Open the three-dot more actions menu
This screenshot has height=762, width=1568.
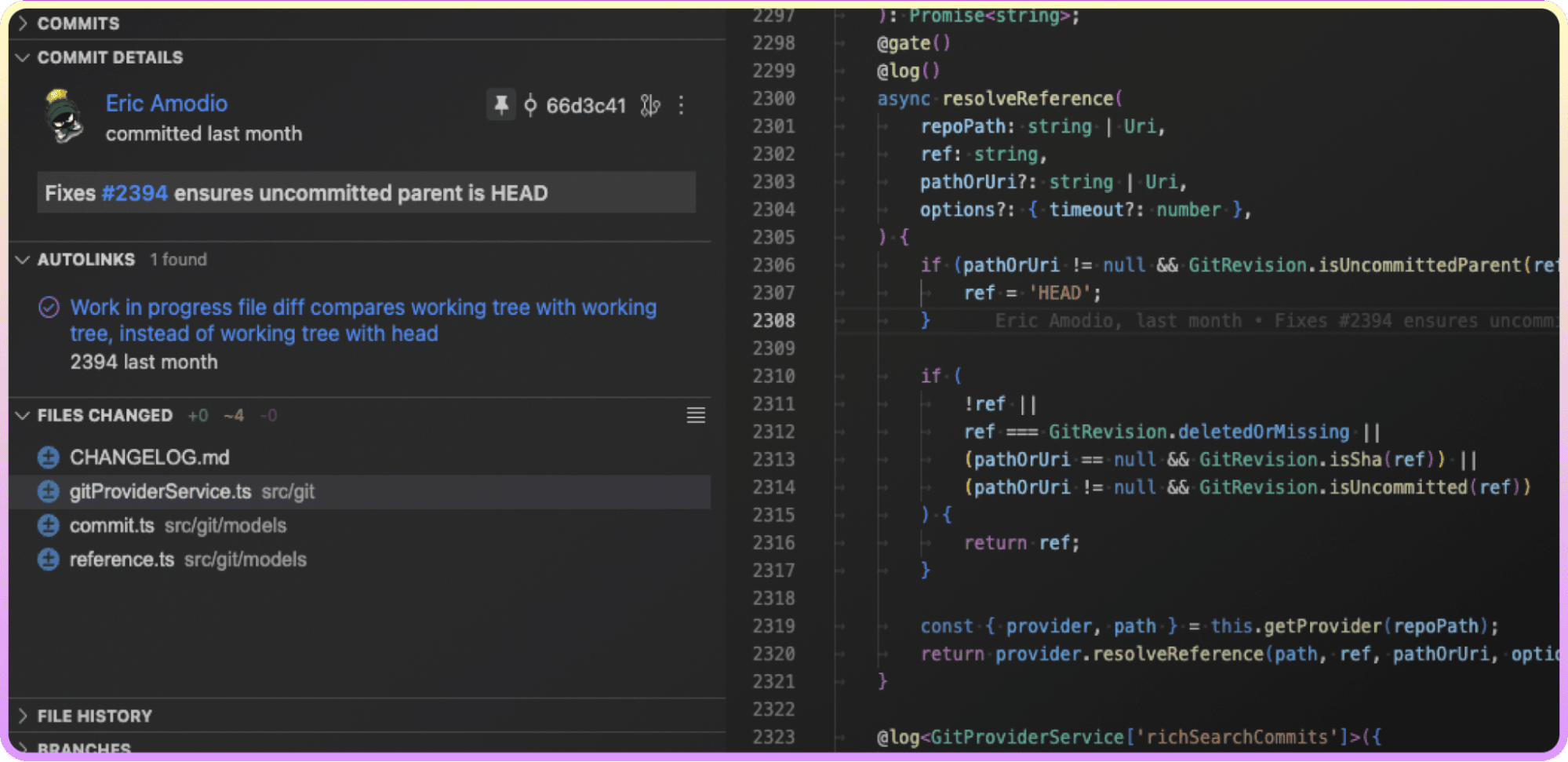[x=681, y=105]
